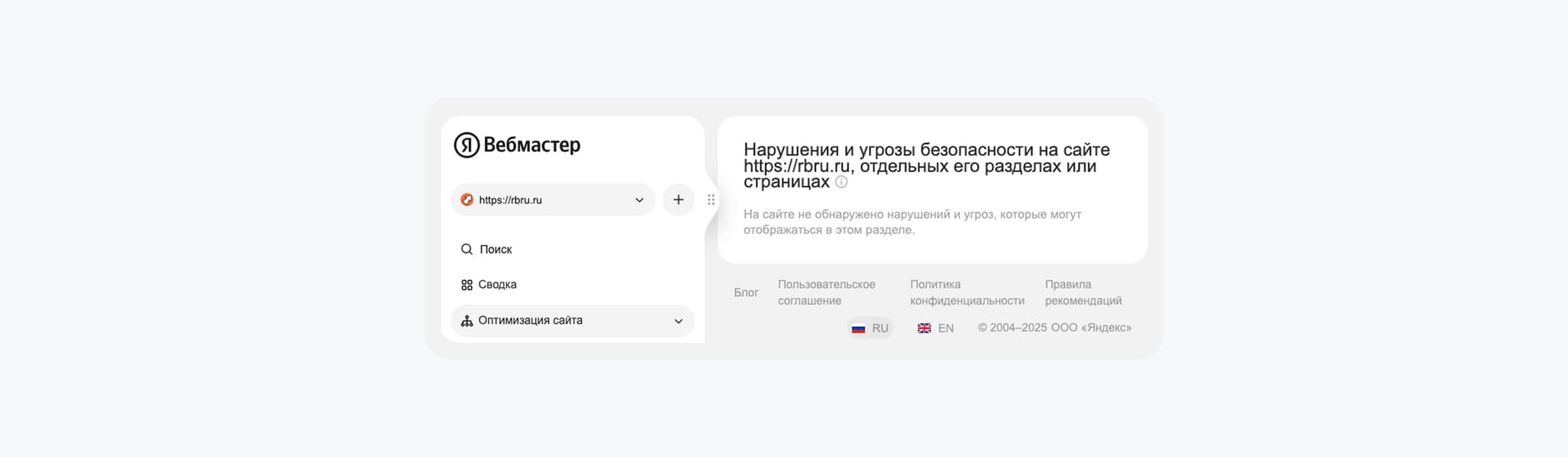The width and height of the screenshot is (1568, 457).
Task: Select RU language with Russian flag
Action: tap(870, 328)
